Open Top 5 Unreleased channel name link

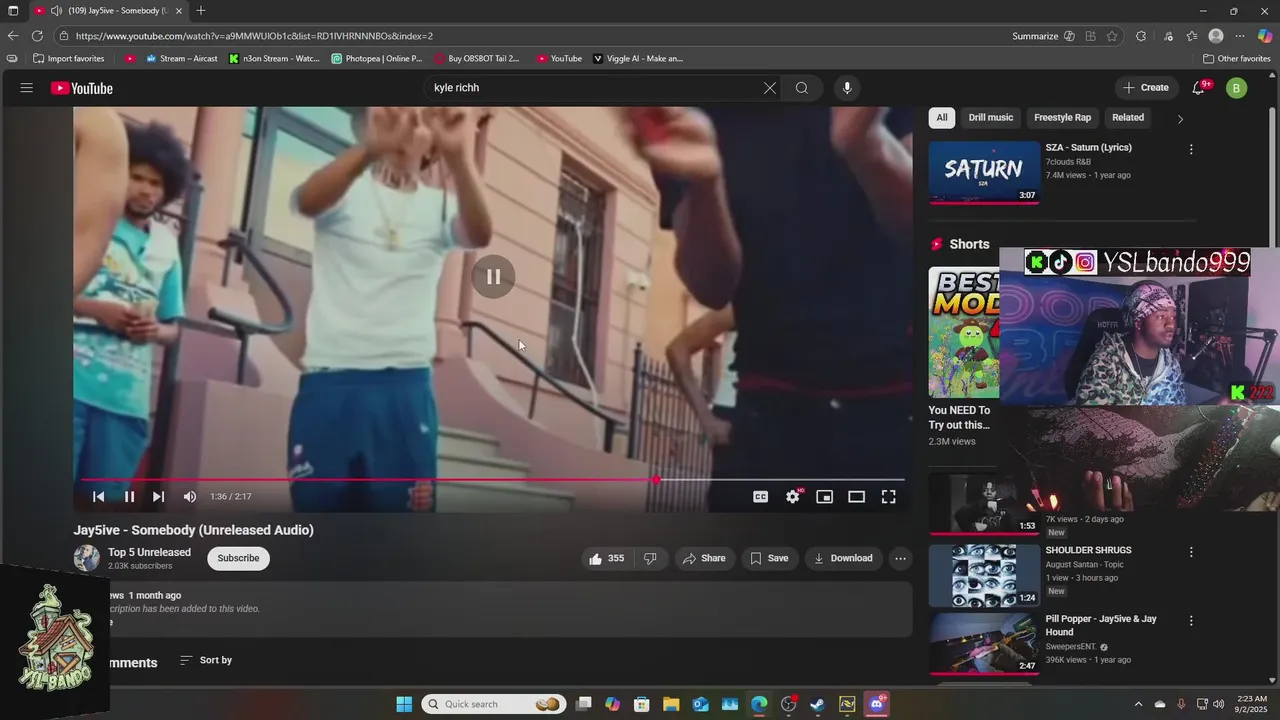click(x=149, y=552)
